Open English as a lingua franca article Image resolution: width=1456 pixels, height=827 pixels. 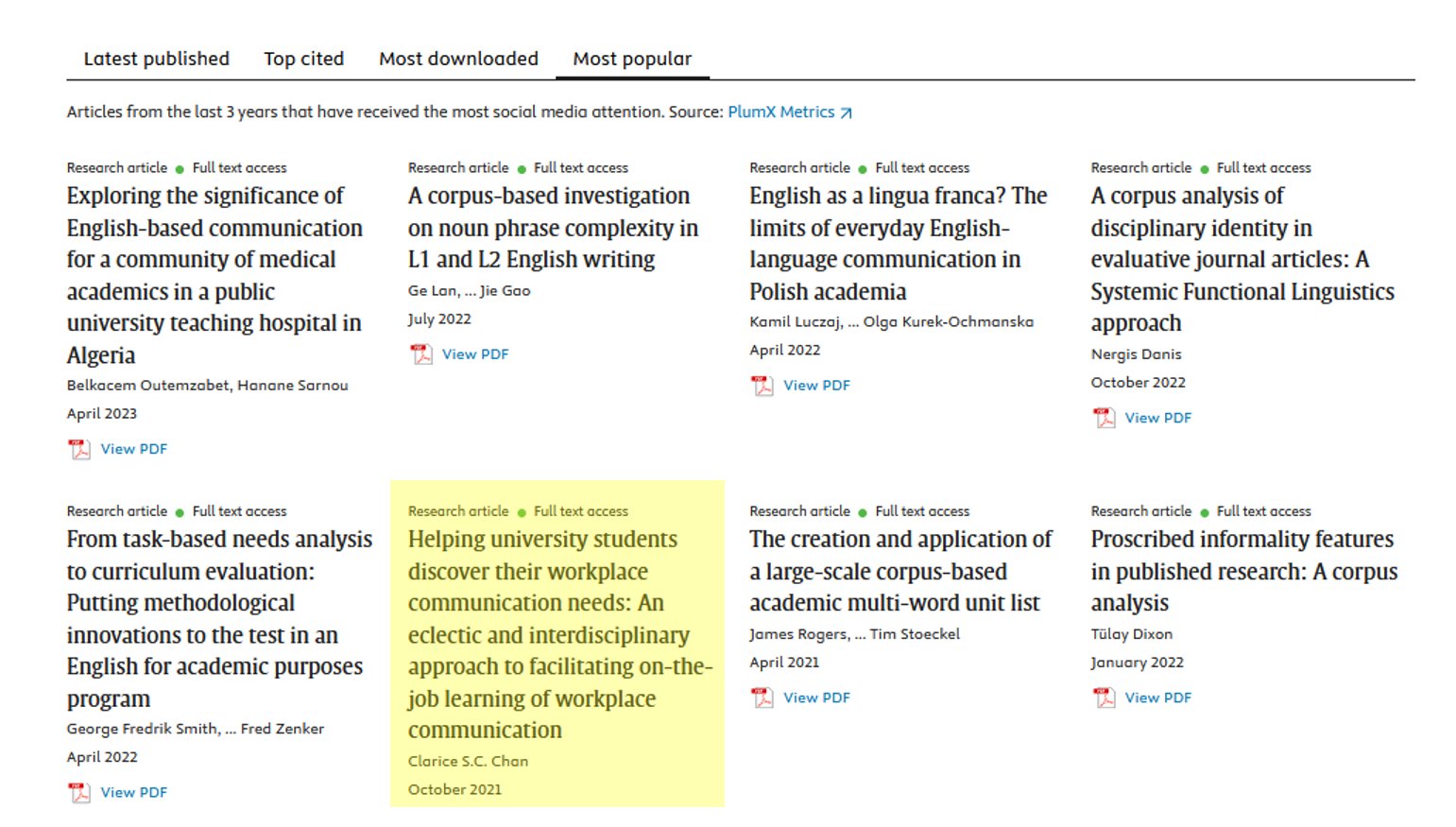899,243
